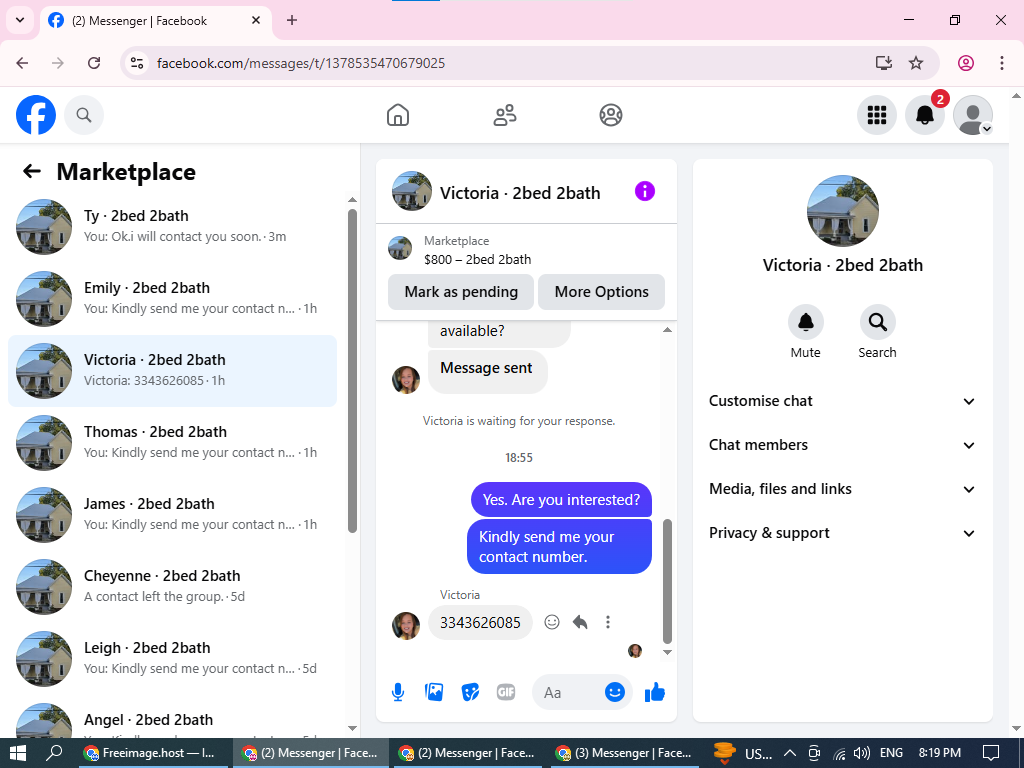Click the $800 – 2bed 2bath listing link
The height and width of the screenshot is (768, 1024).
coord(477,259)
